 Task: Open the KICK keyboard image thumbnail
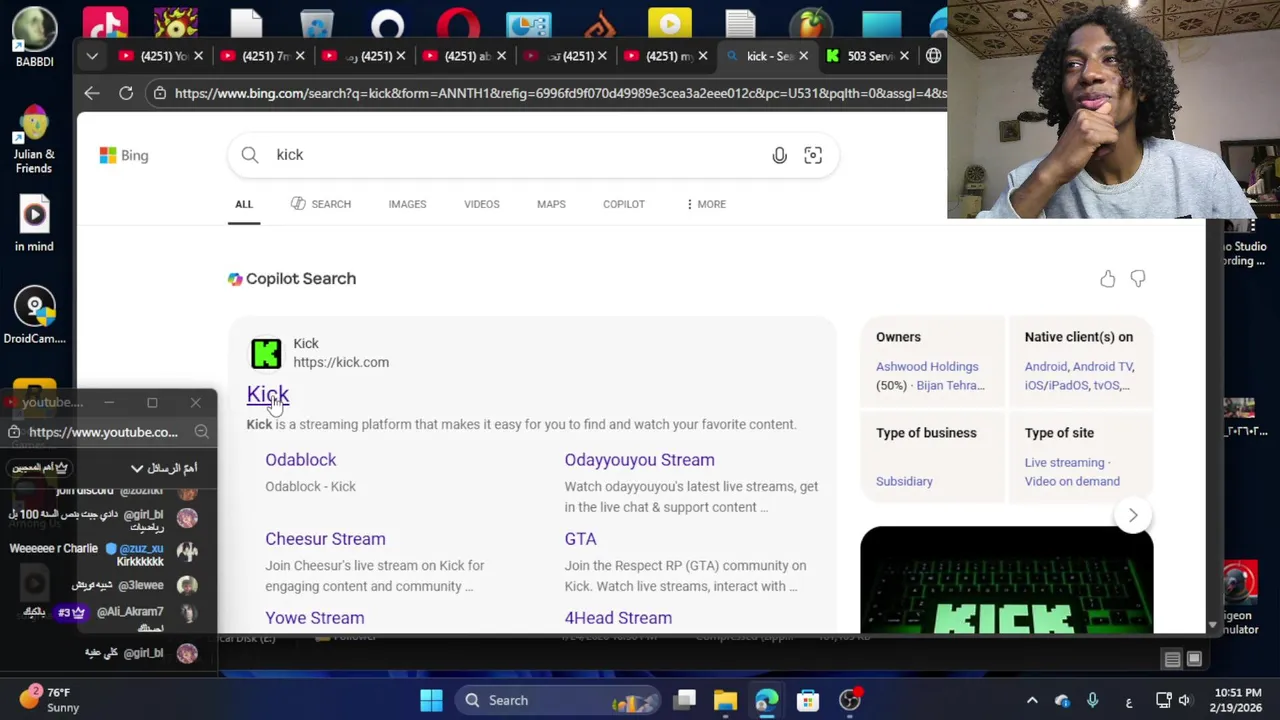tap(1006, 580)
